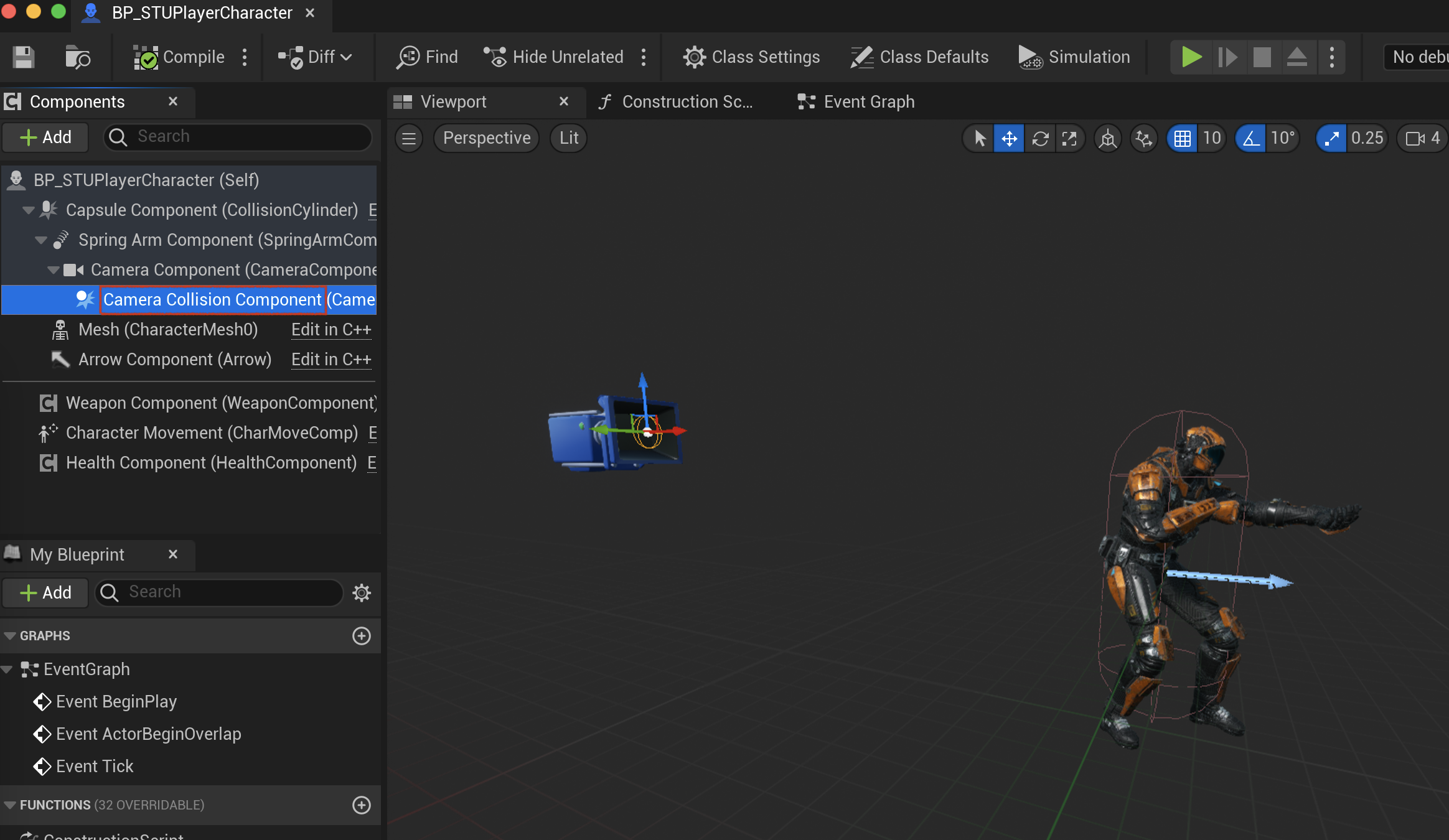Stop the play session
Viewport: 1449px width, 840px height.
(1262, 57)
